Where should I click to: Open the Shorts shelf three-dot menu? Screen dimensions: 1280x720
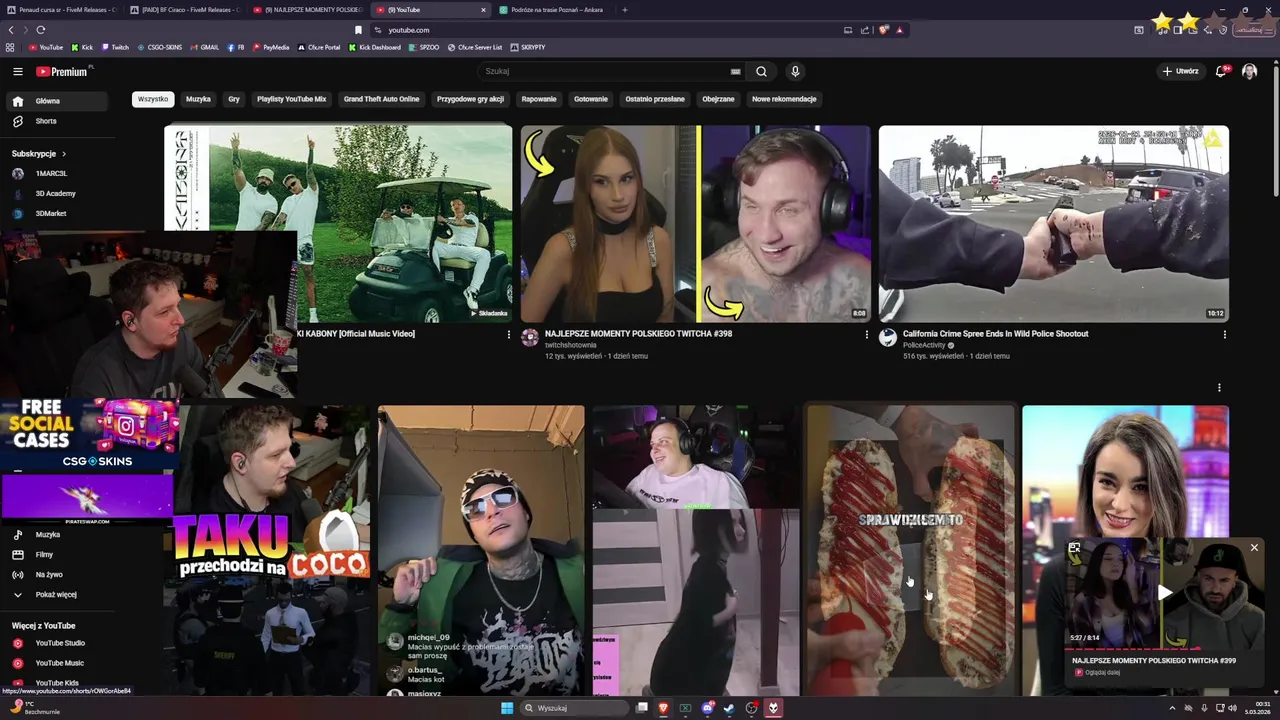click(1219, 388)
